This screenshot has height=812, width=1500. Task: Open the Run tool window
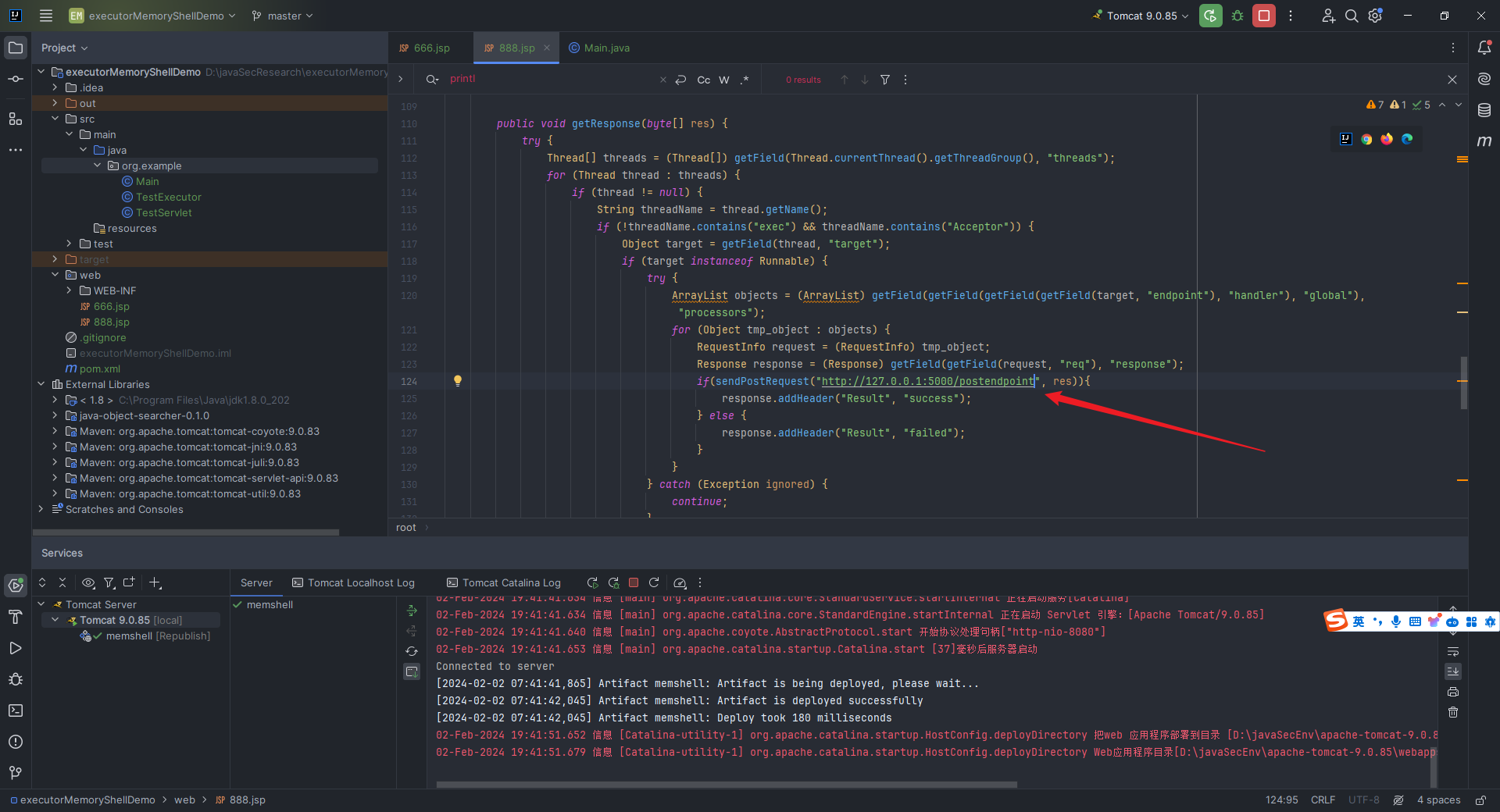pyautogui.click(x=16, y=648)
